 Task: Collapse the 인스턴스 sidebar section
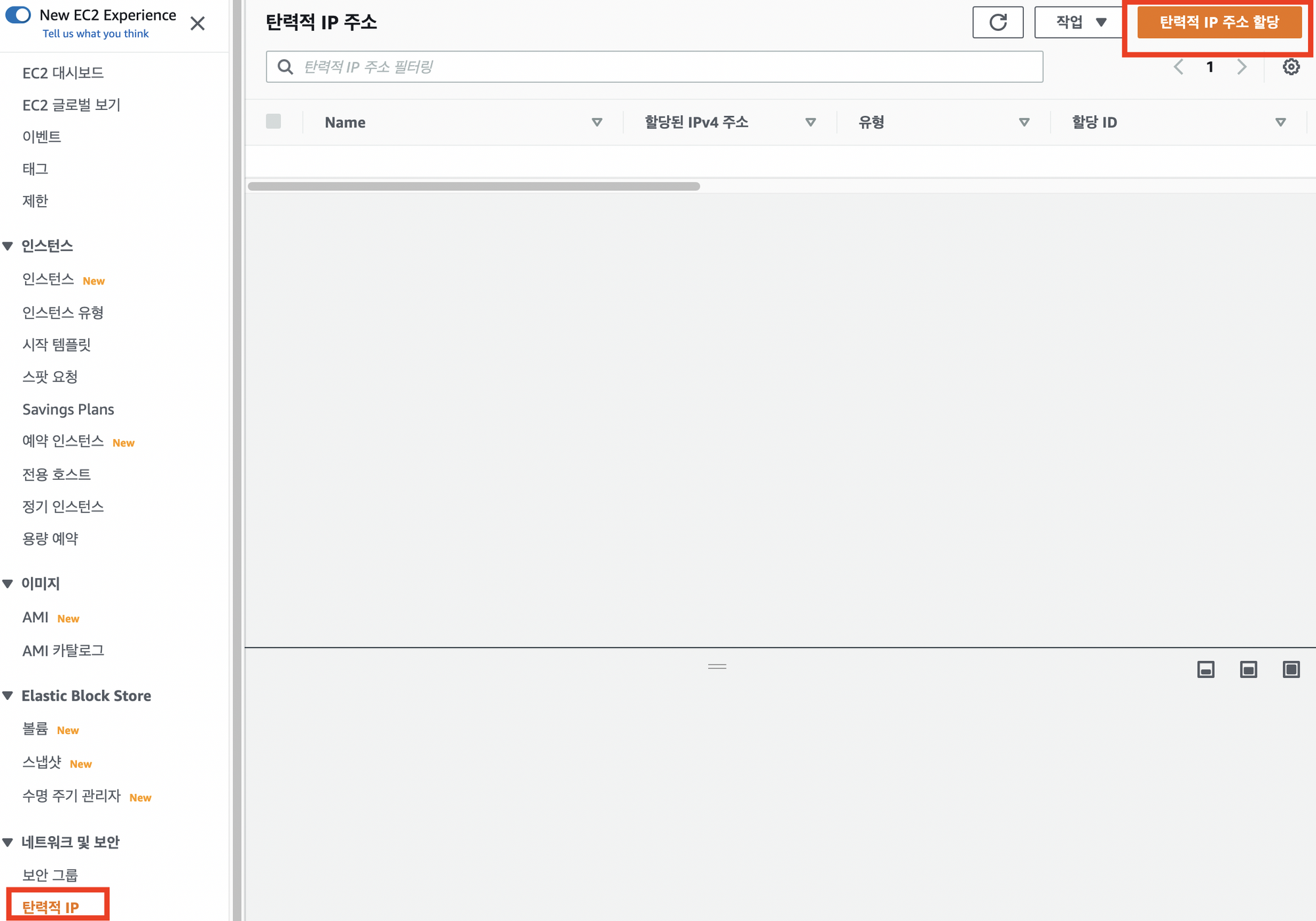8,246
